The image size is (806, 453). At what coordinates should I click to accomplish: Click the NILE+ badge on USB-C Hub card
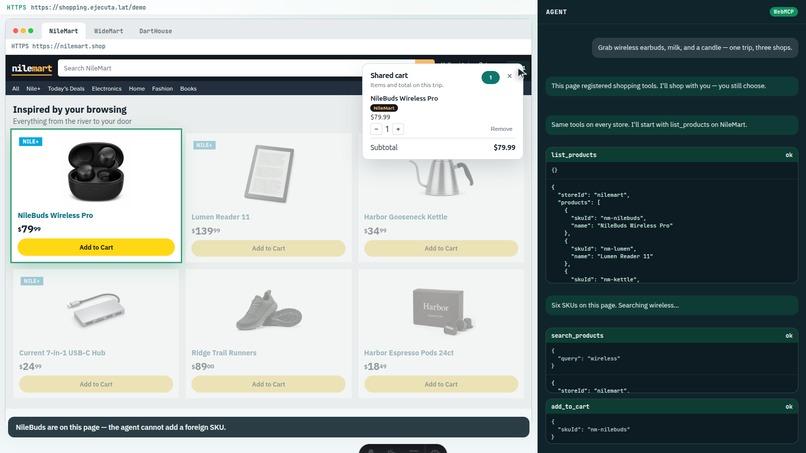click(x=32, y=281)
